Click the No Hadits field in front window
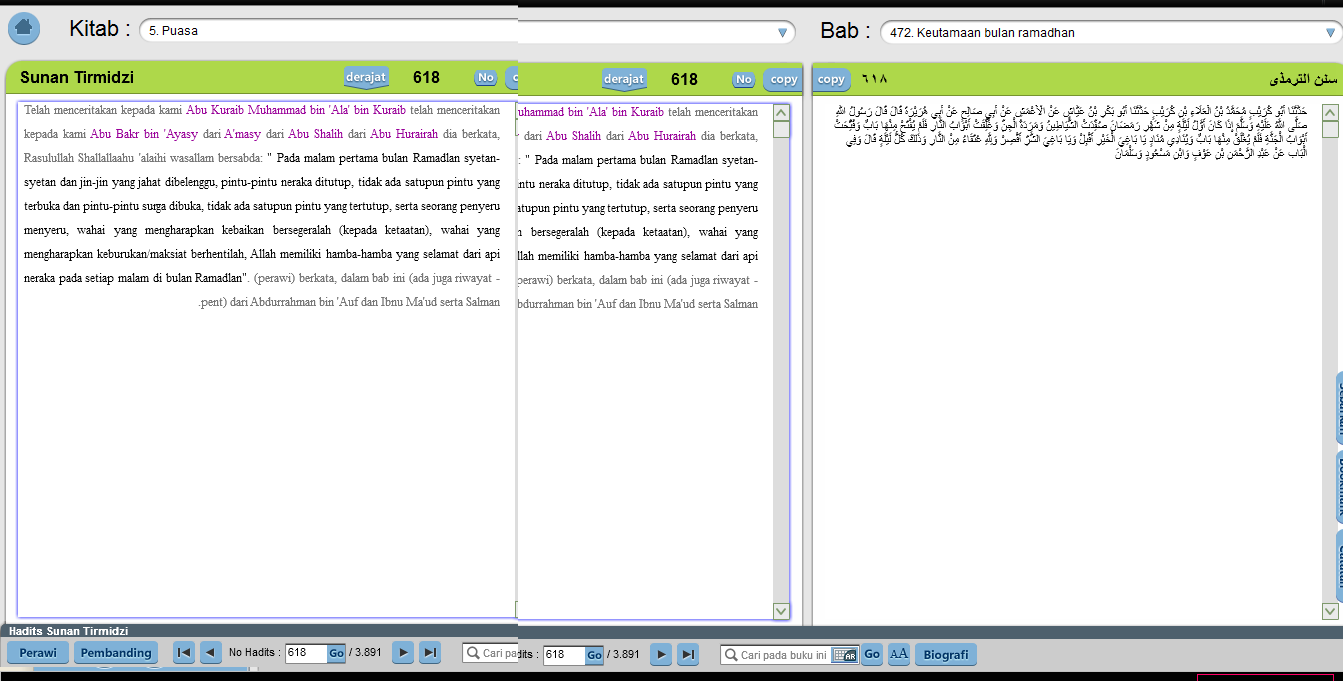Screen dimensions: 1343x681 [x=306, y=653]
